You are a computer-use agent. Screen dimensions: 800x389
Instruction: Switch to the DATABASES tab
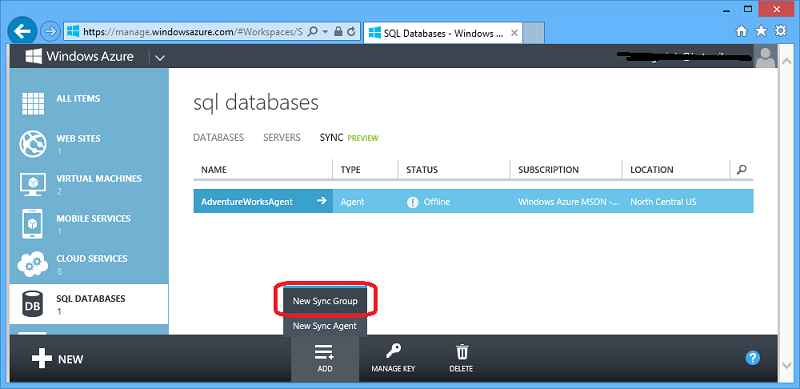218,138
